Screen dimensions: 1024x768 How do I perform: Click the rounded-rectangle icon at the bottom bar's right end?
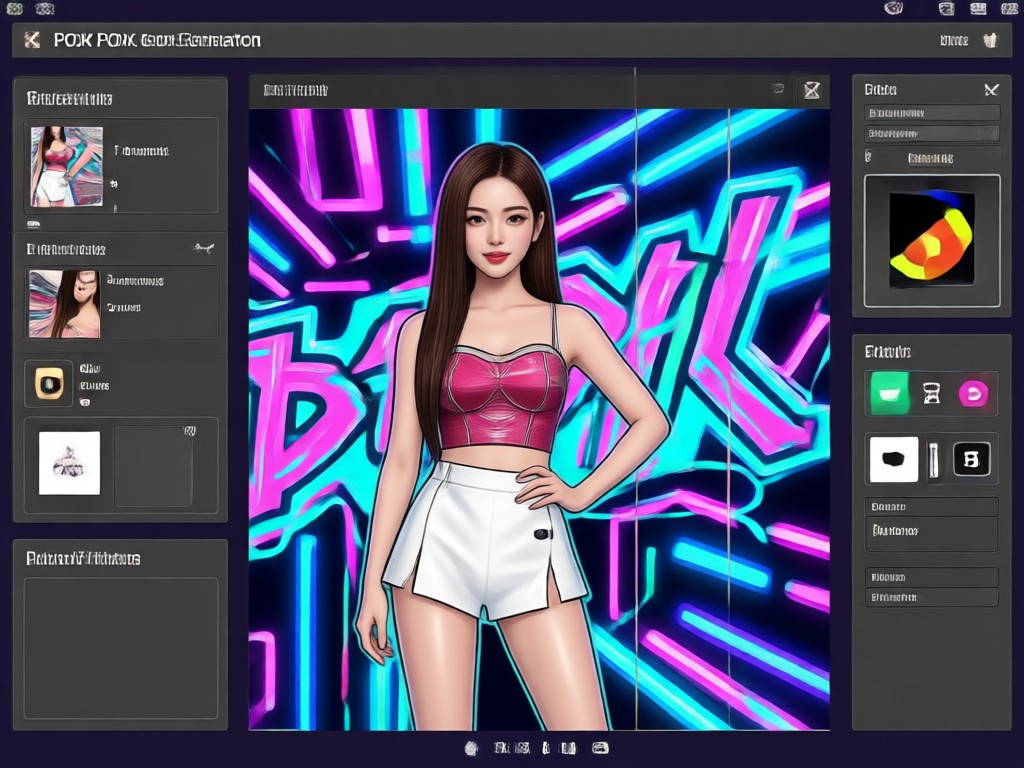pos(600,748)
